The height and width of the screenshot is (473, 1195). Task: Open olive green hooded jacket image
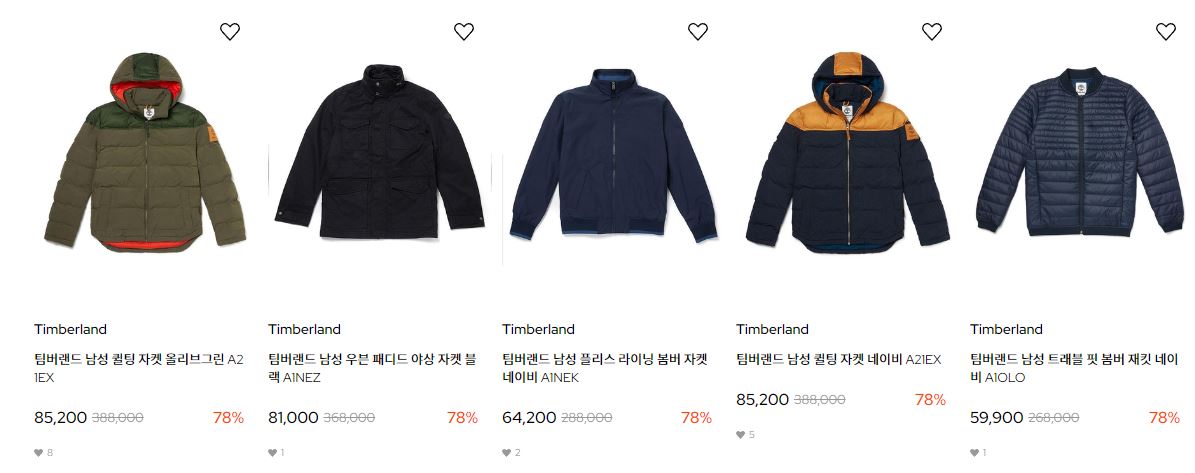(145, 152)
